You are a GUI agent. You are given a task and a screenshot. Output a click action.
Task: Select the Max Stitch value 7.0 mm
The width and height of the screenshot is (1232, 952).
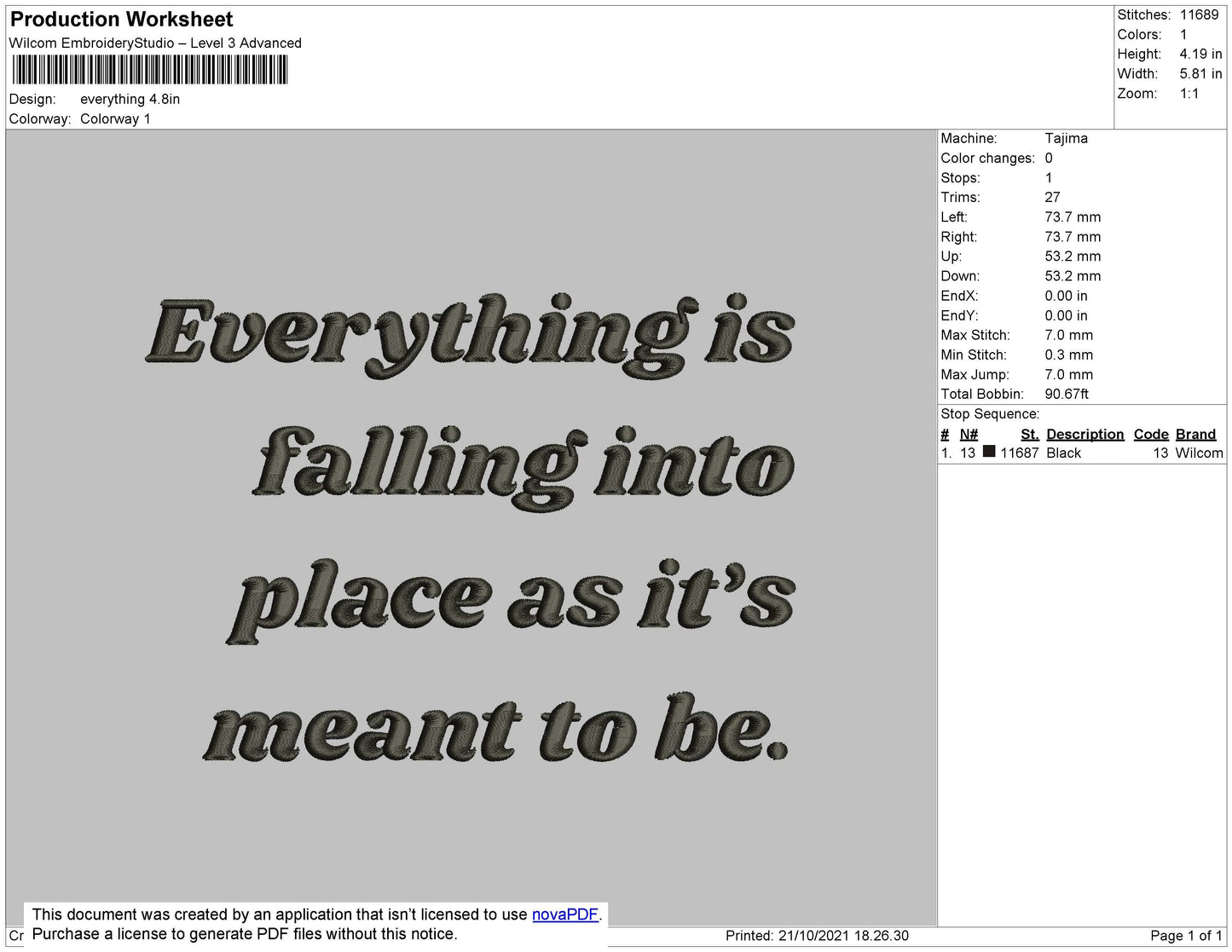[1068, 335]
